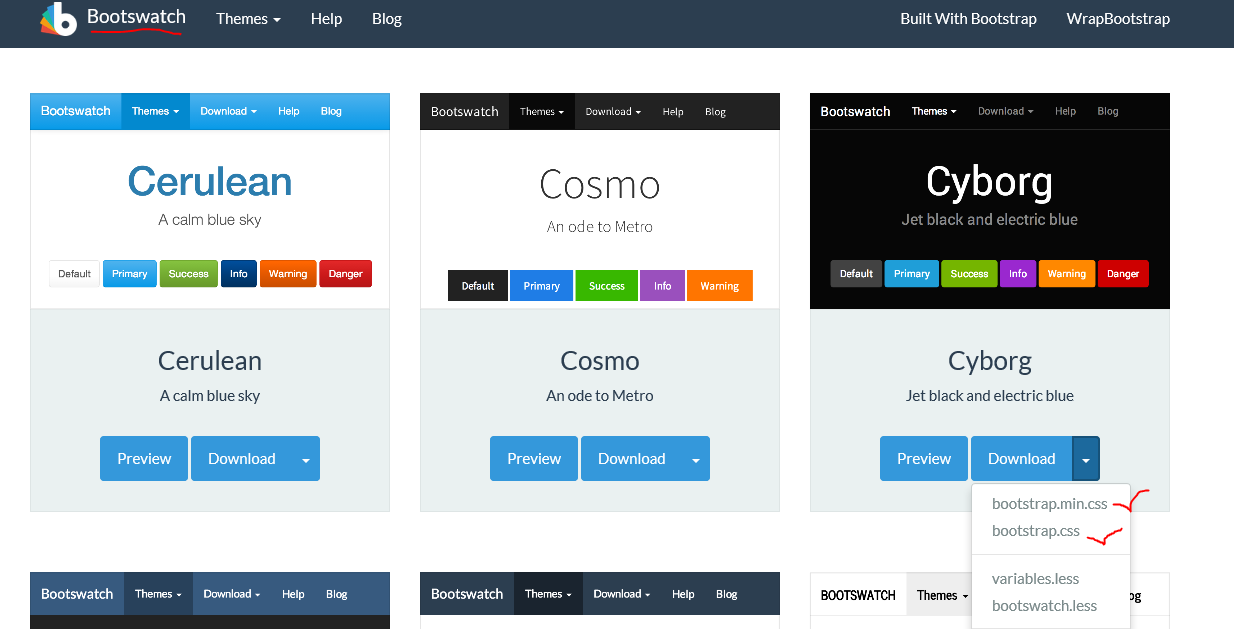Click Cyborg preview's gray Default swatch
The height and width of the screenshot is (629, 1234).
pyautogui.click(x=857, y=274)
